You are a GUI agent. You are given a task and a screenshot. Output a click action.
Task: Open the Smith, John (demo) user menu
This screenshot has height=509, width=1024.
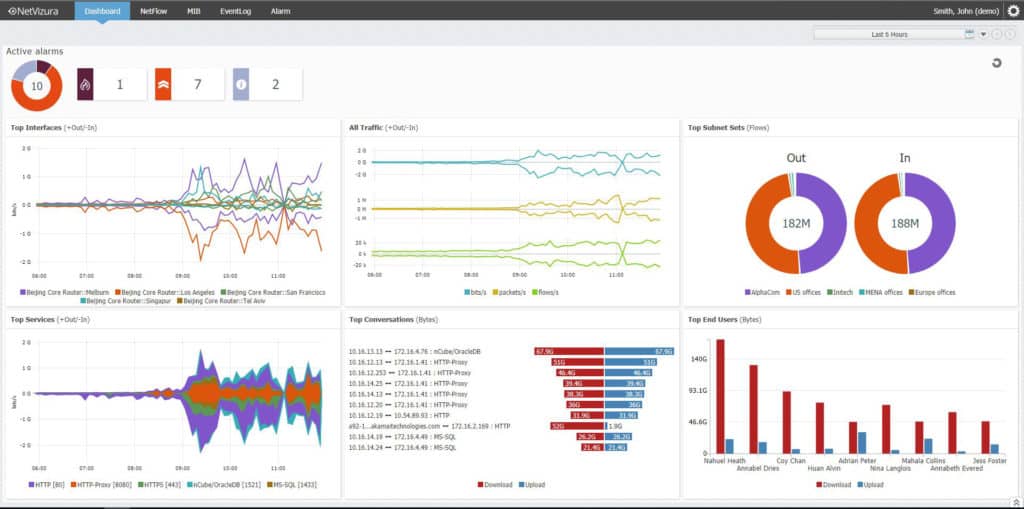[x=968, y=11]
